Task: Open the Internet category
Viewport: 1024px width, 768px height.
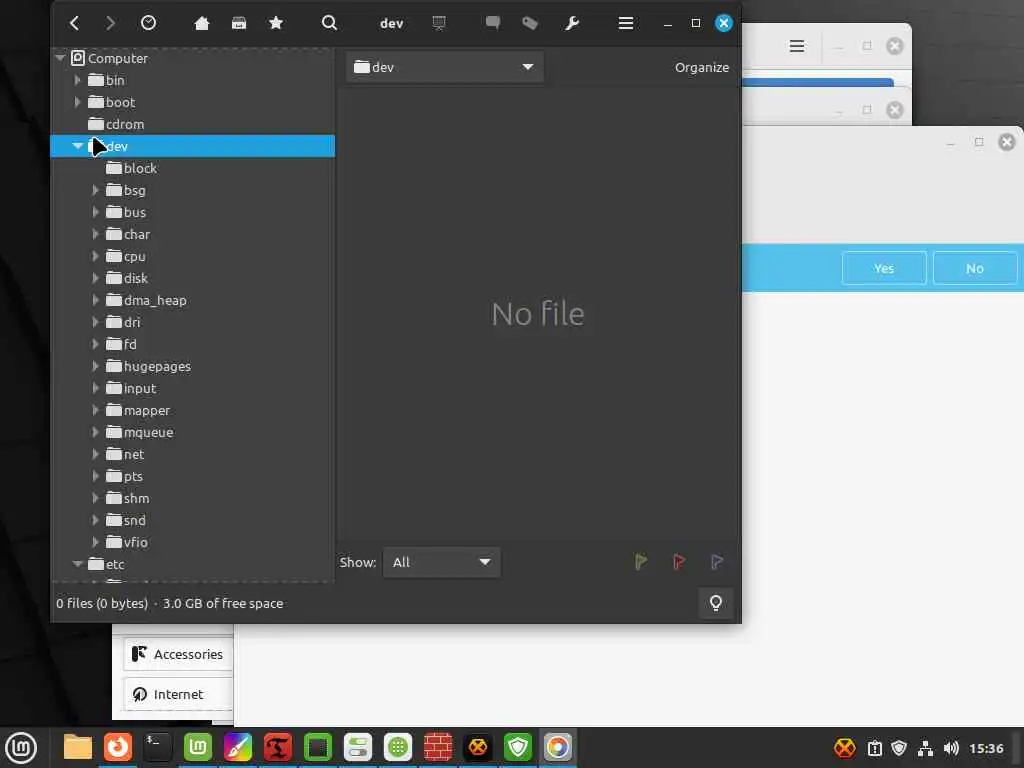Action: [x=178, y=694]
